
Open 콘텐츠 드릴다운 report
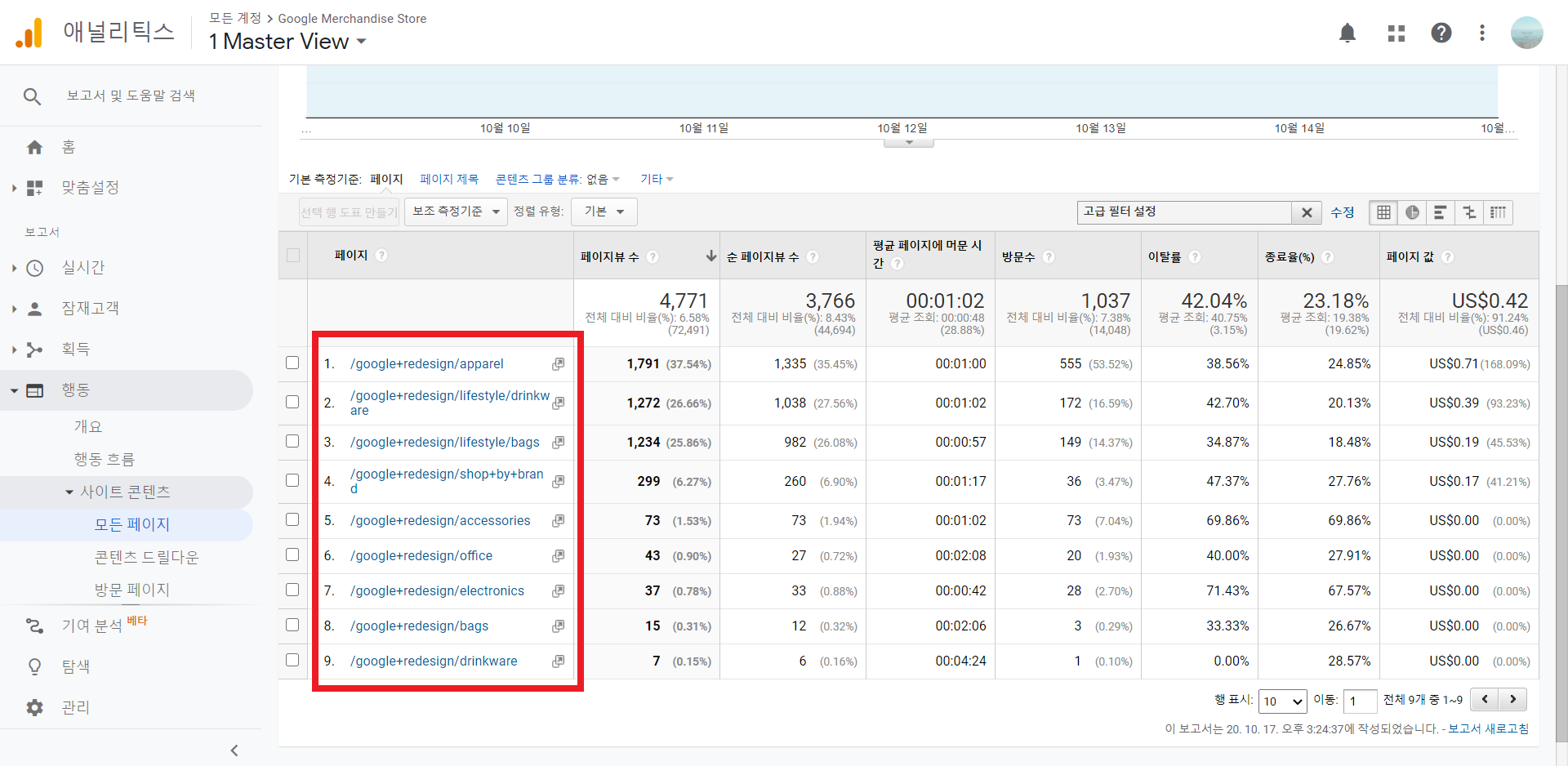click(147, 558)
